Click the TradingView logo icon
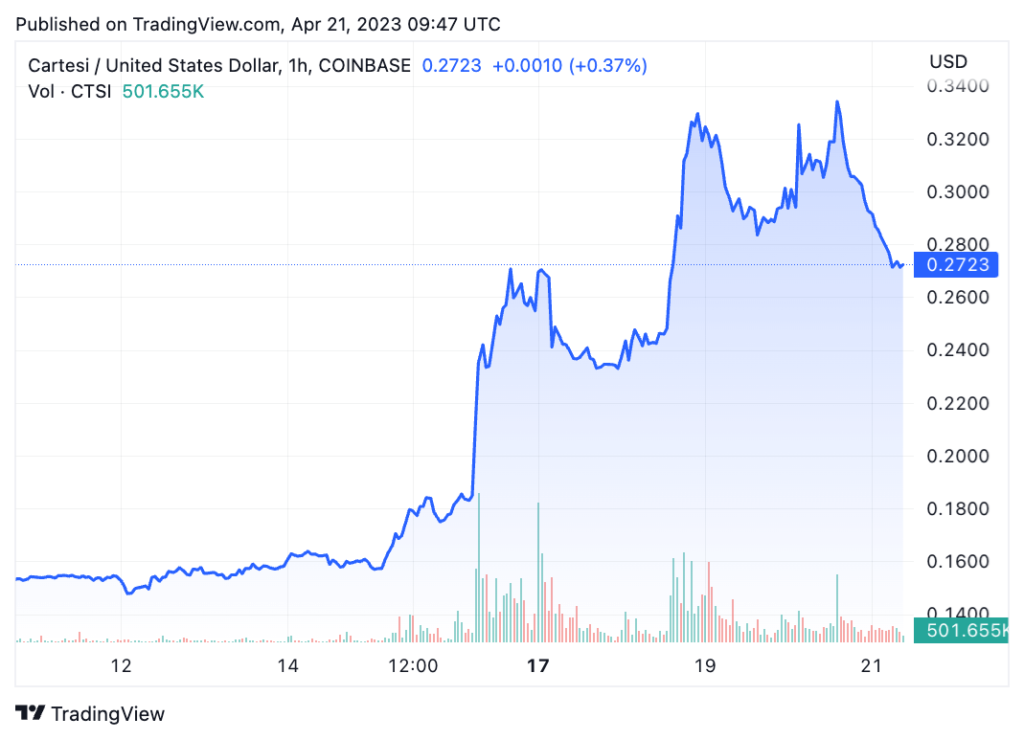Screen dimensions: 1024x740 click(x=31, y=713)
